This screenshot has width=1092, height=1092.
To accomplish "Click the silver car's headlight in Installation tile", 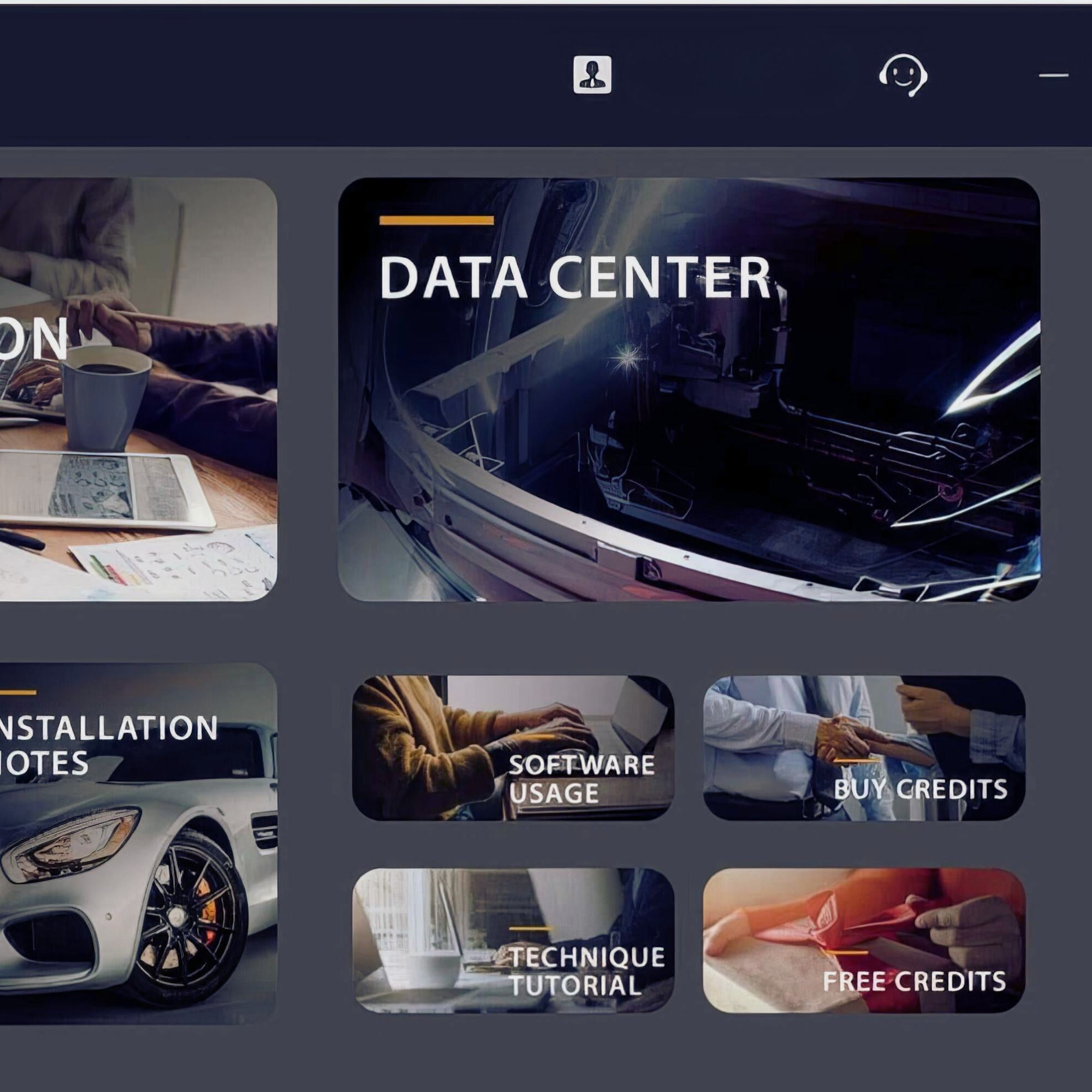I will tap(70, 844).
